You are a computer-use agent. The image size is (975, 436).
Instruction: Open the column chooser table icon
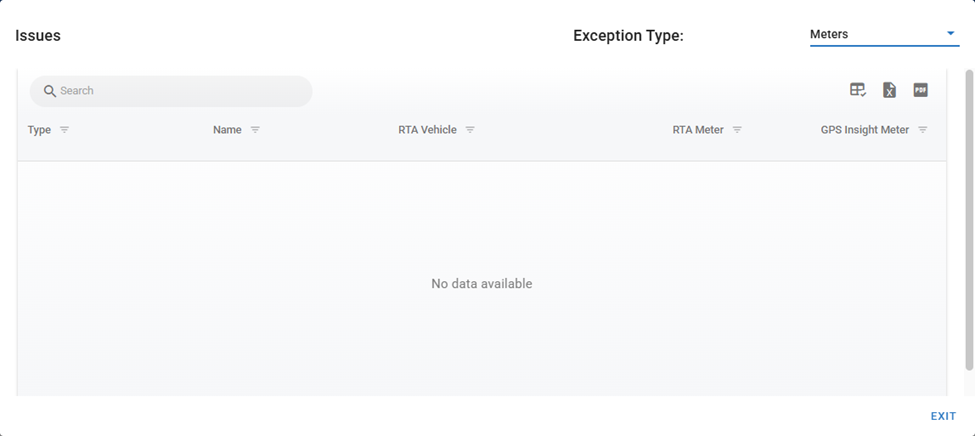pyautogui.click(x=858, y=90)
